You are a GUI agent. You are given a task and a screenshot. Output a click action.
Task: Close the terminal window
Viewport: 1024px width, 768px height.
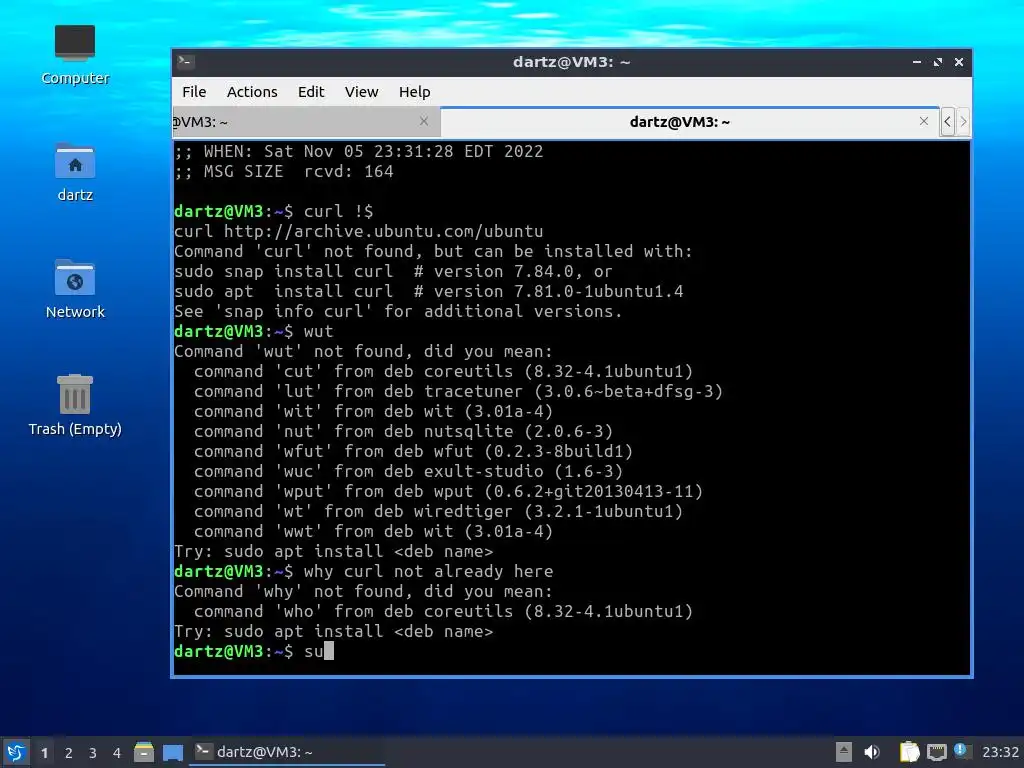click(959, 62)
